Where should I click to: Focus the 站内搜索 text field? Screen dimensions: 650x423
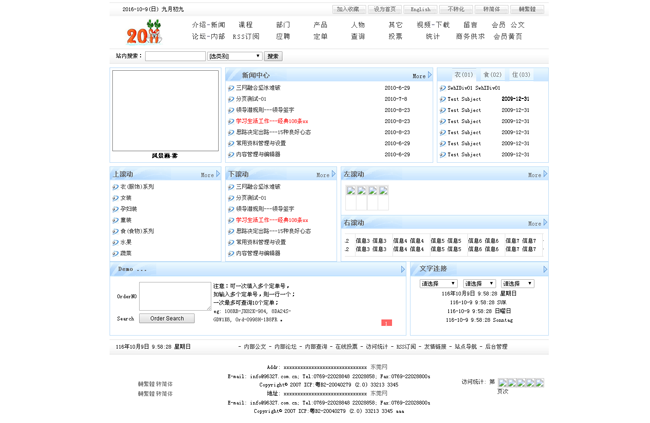(175, 56)
